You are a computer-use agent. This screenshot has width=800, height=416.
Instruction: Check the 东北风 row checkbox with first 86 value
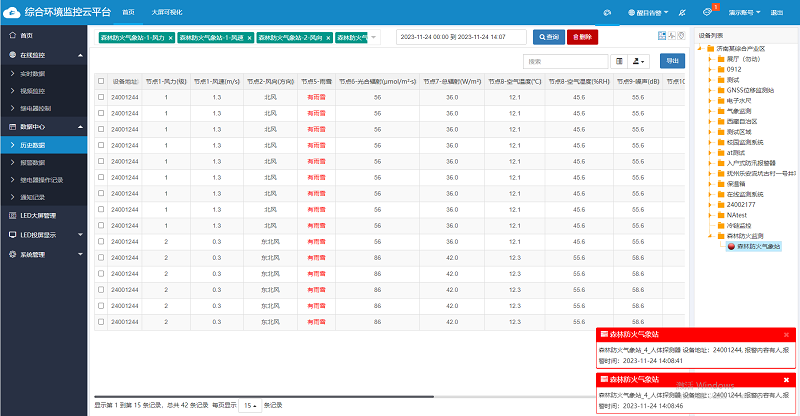(x=101, y=257)
